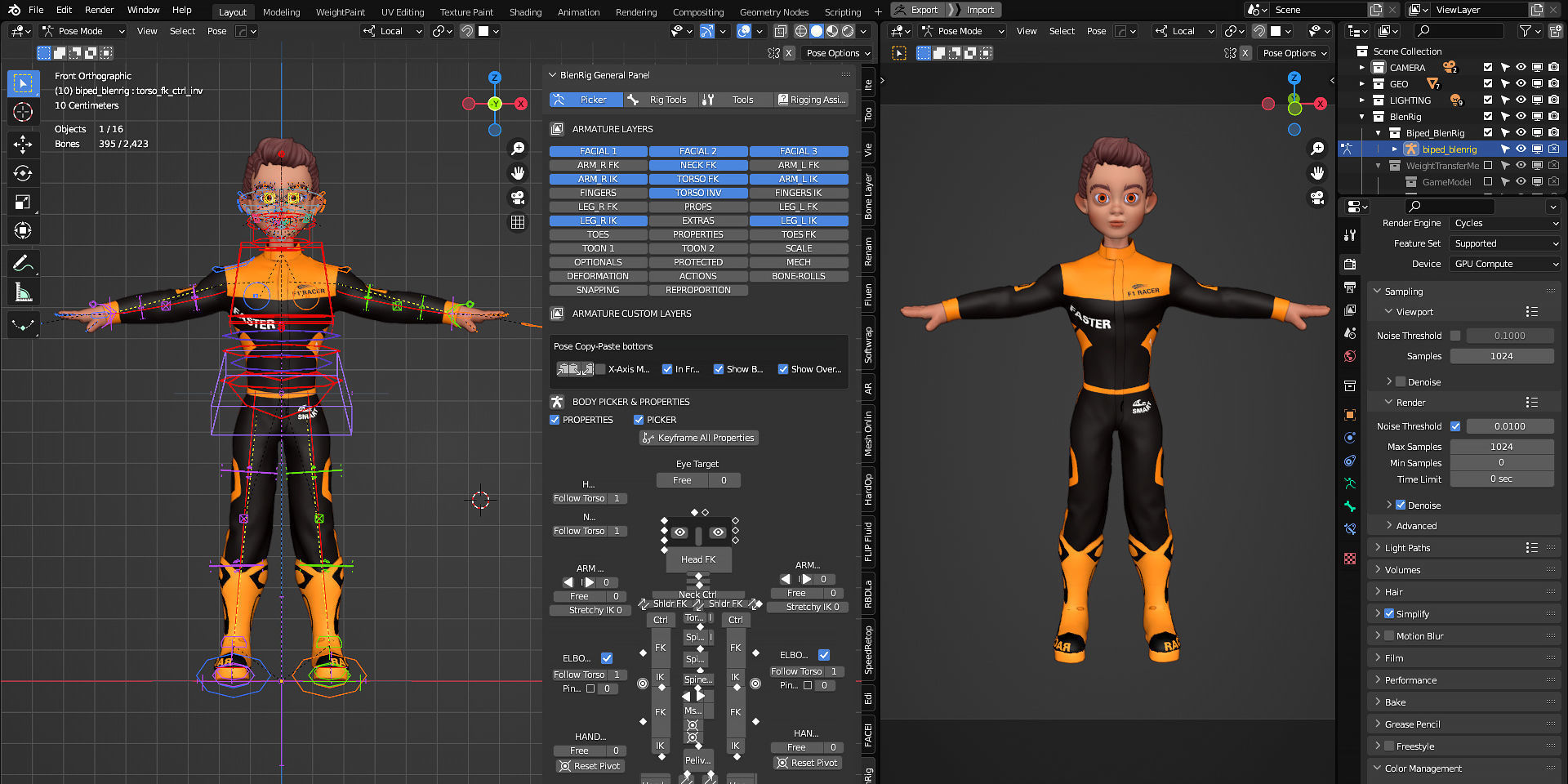Open the Render Engine dropdown showing Cycles

[1505, 223]
